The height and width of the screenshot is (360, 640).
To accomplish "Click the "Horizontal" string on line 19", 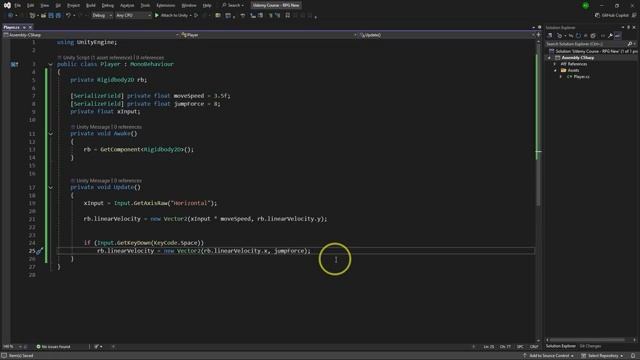I will pyautogui.click(x=190, y=203).
